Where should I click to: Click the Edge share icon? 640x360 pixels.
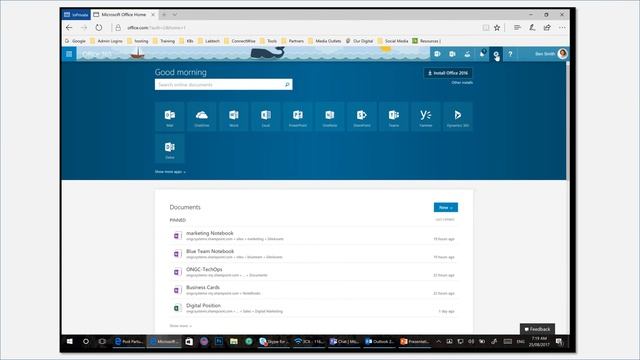(547, 27)
